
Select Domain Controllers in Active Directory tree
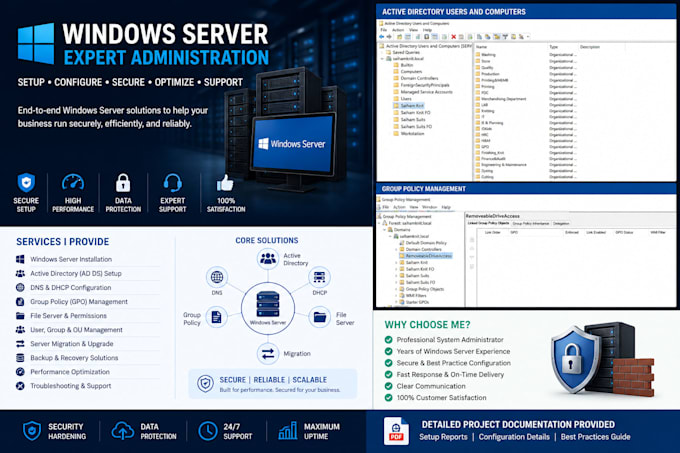pyautogui.click(x=416, y=78)
